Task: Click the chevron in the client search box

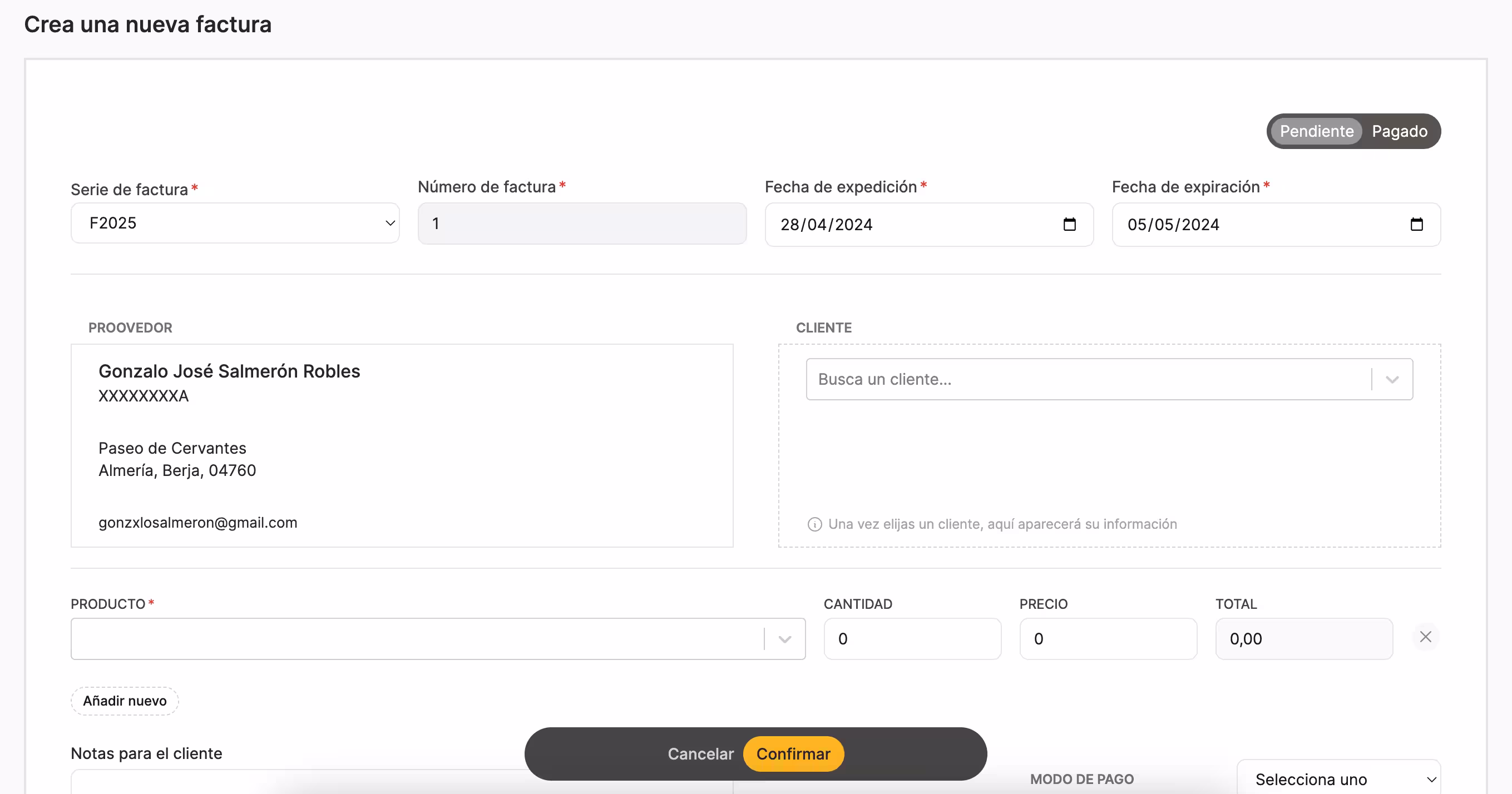Action: point(1392,380)
